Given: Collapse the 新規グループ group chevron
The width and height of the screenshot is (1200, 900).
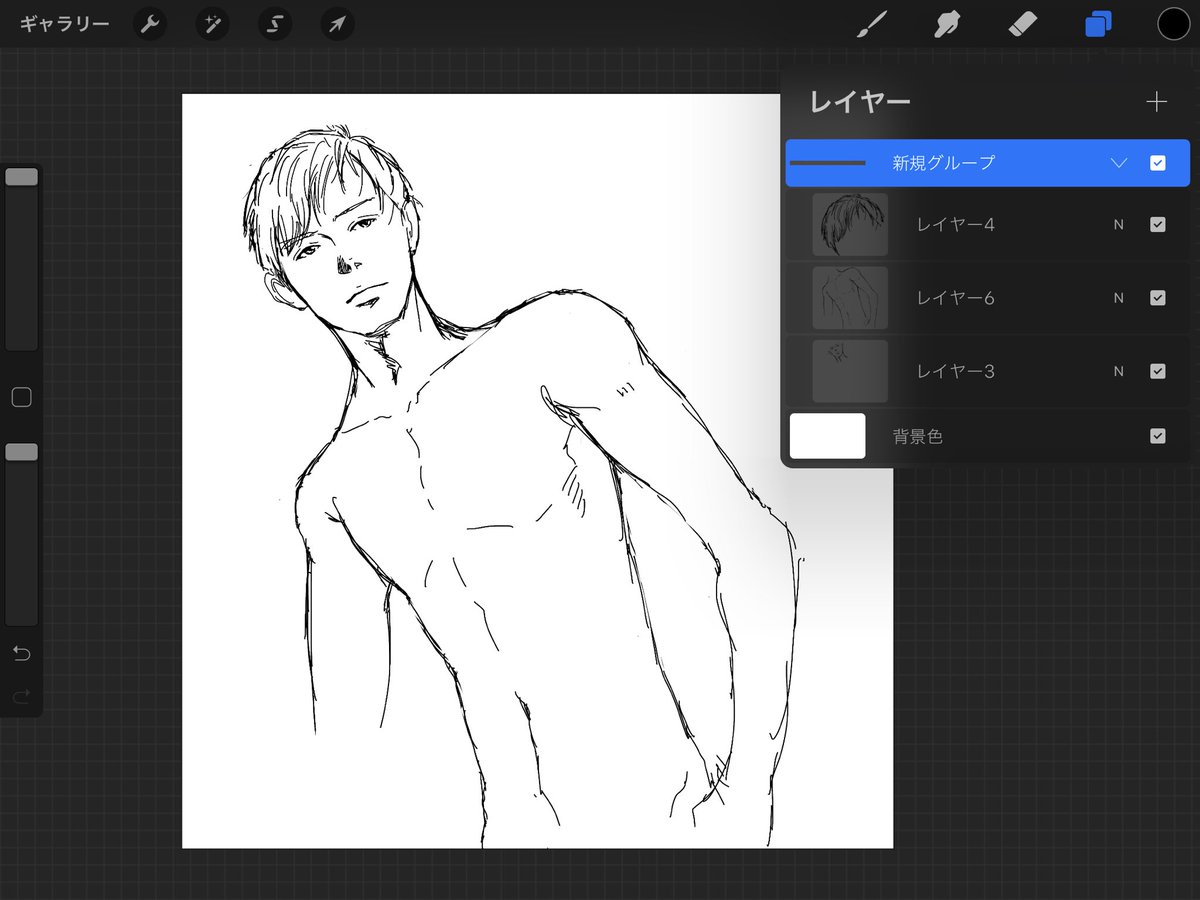Looking at the screenshot, I should pyautogui.click(x=1118, y=163).
